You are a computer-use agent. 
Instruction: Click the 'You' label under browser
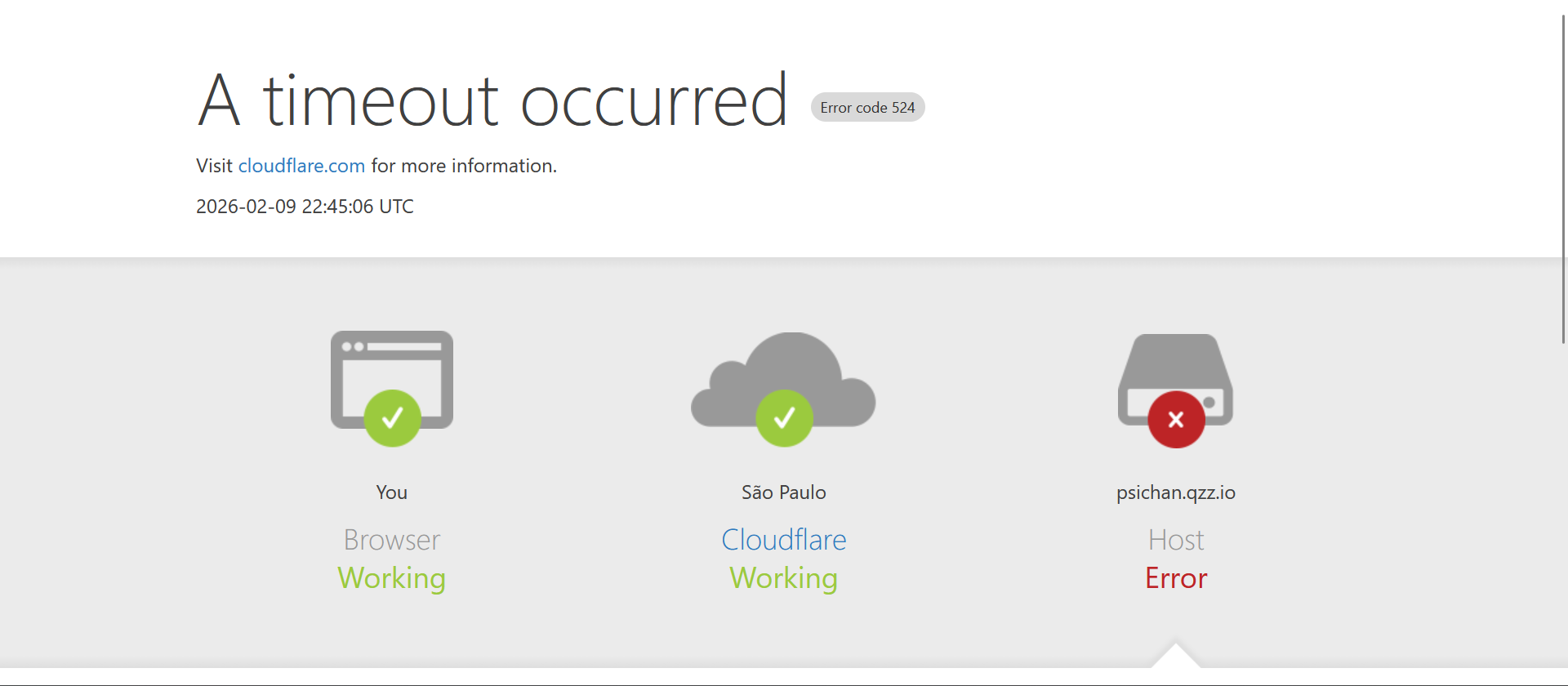pos(392,492)
